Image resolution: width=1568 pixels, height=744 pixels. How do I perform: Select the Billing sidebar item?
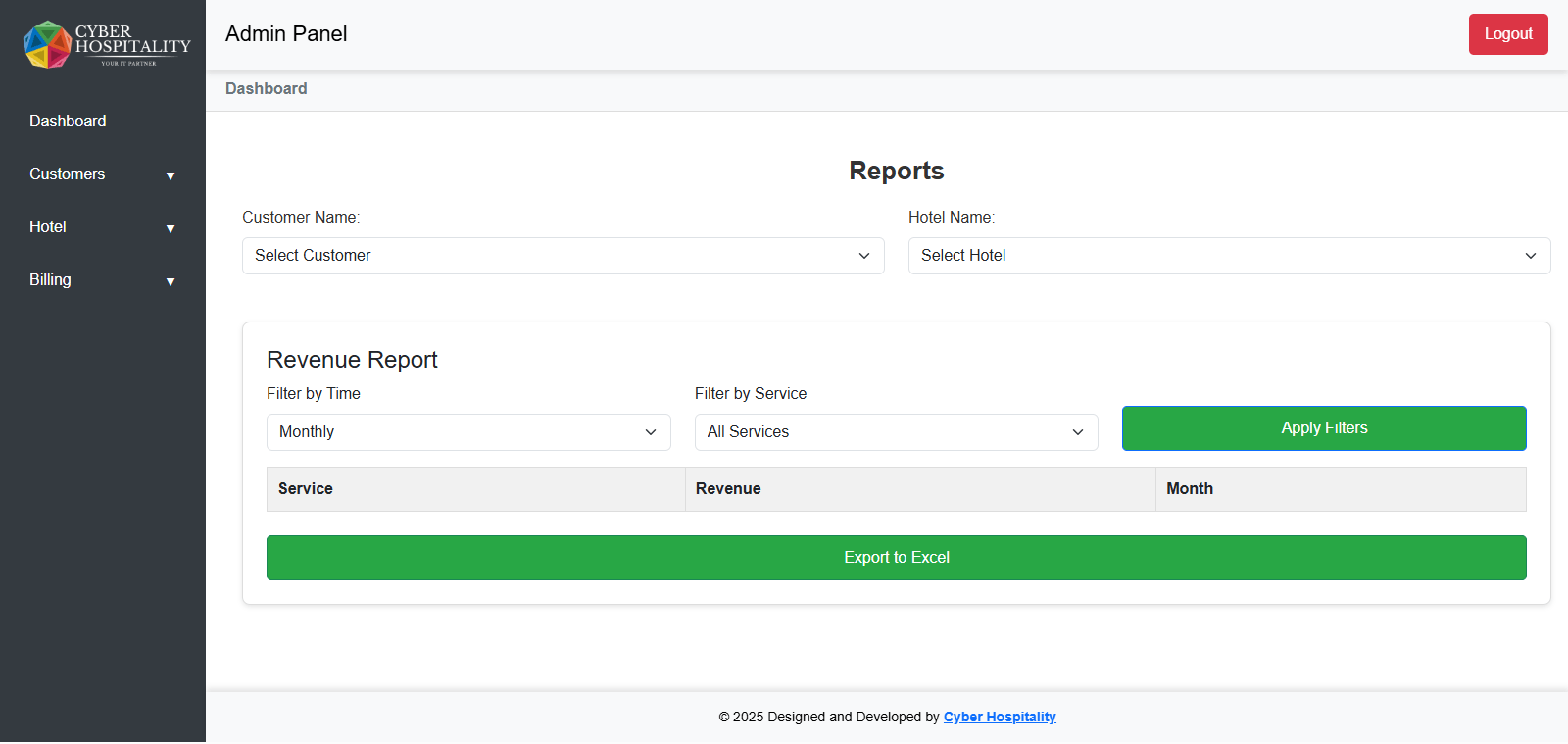[x=50, y=279]
